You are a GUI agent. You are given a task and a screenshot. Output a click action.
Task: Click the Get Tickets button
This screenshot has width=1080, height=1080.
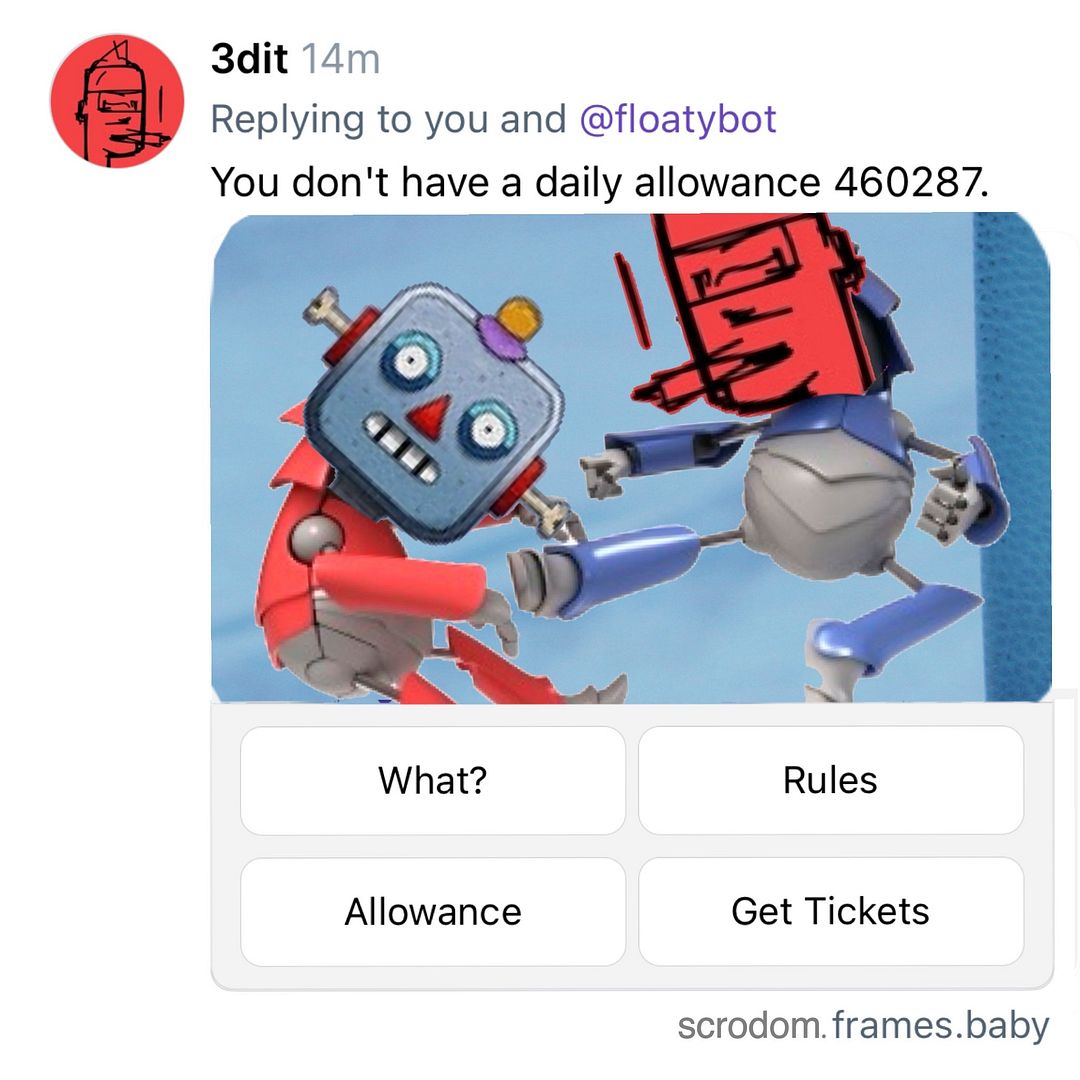click(831, 911)
